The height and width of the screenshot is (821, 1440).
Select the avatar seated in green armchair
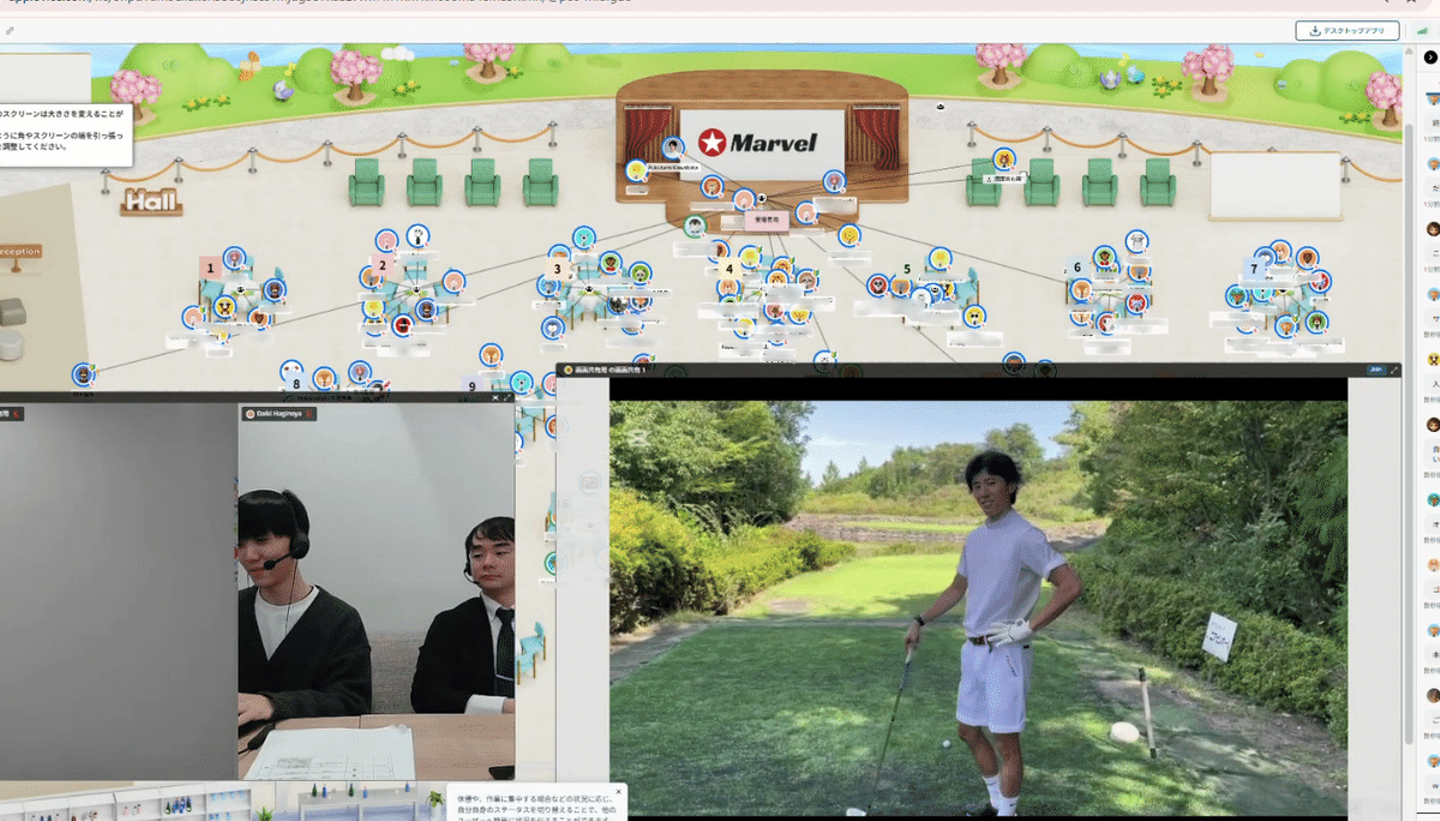pos(1004,160)
